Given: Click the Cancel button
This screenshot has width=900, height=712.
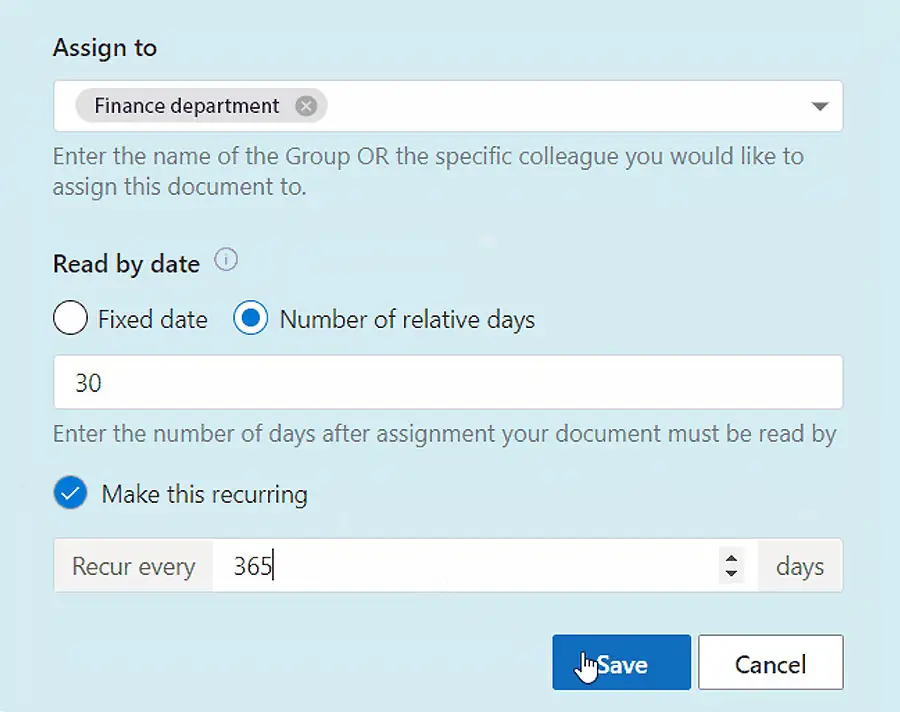Looking at the screenshot, I should (770, 662).
